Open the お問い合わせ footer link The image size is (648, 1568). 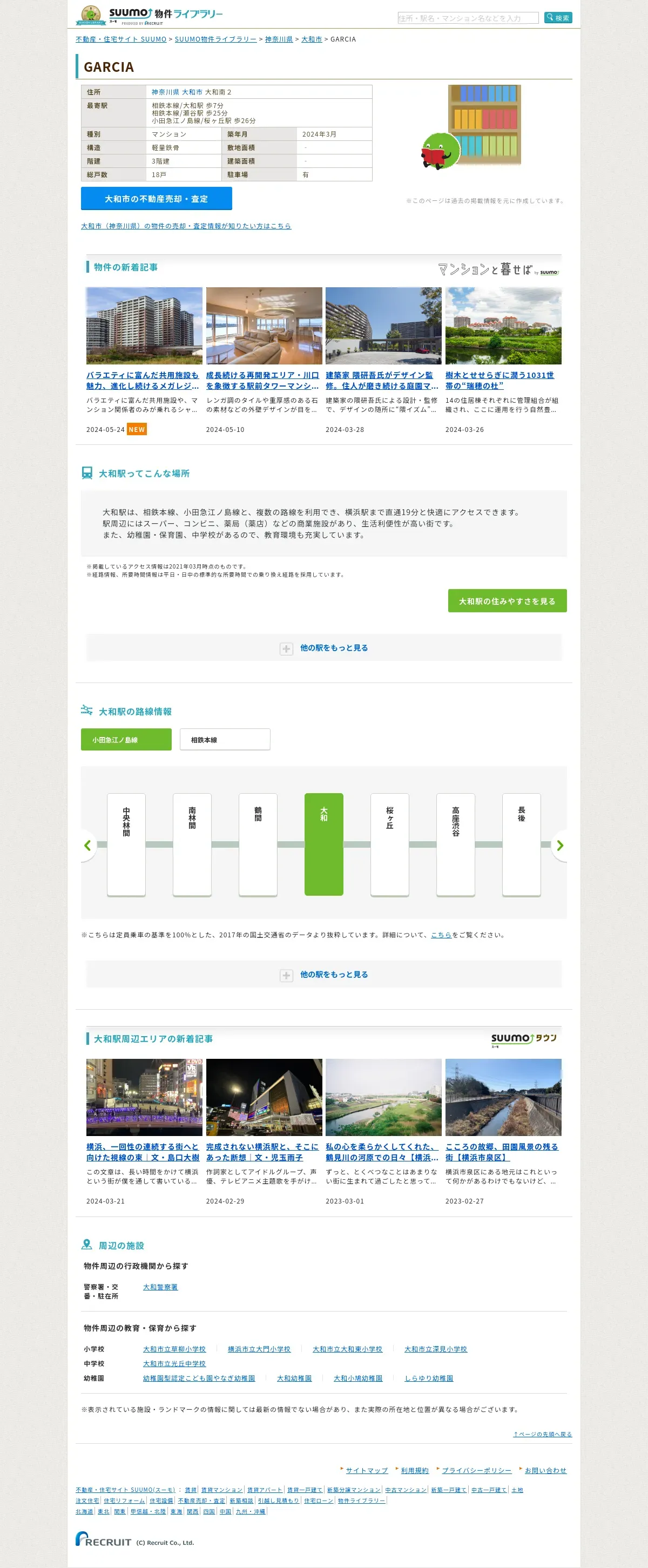pyautogui.click(x=545, y=1470)
